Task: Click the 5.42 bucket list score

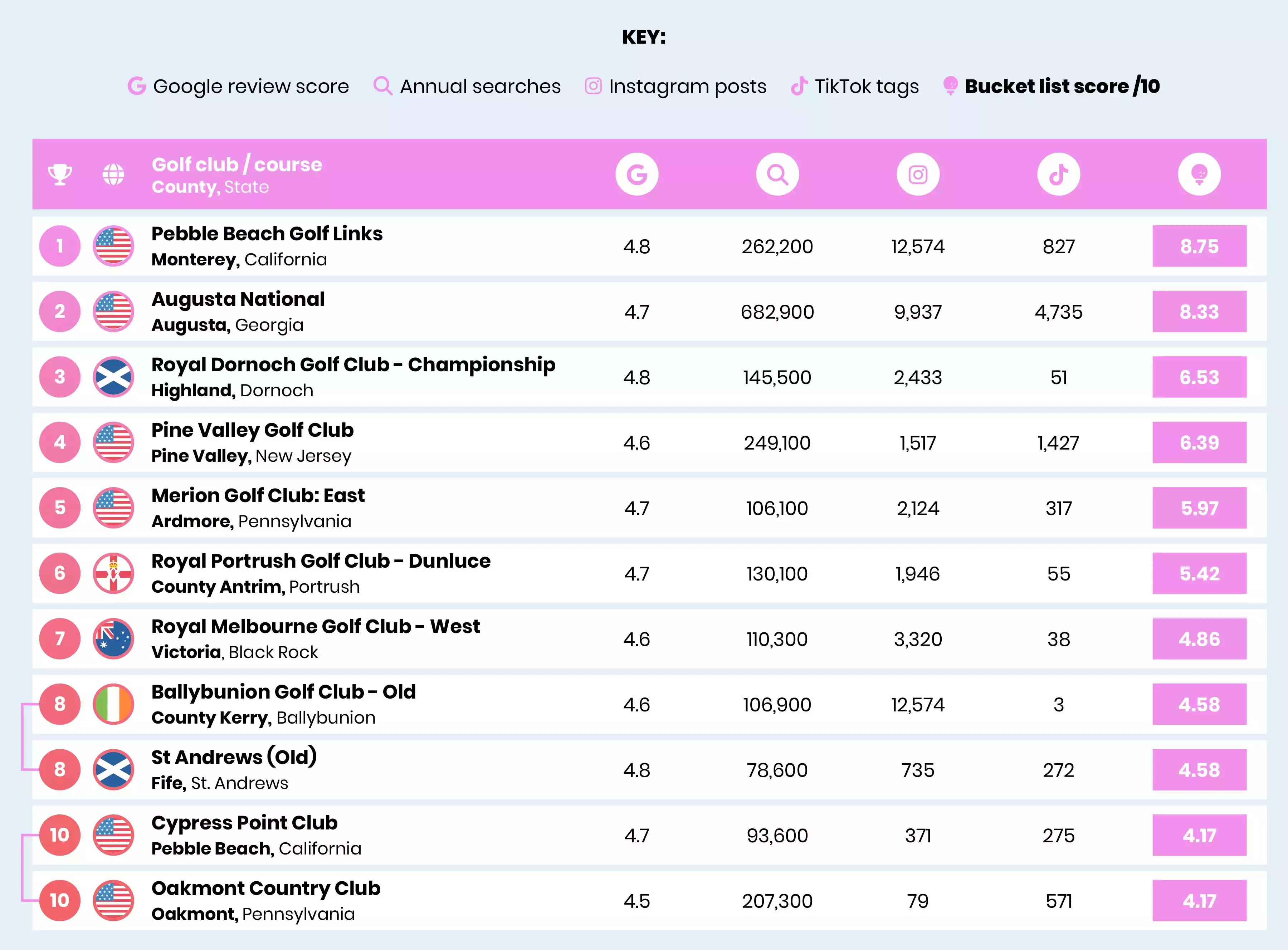Action: click(x=1199, y=573)
